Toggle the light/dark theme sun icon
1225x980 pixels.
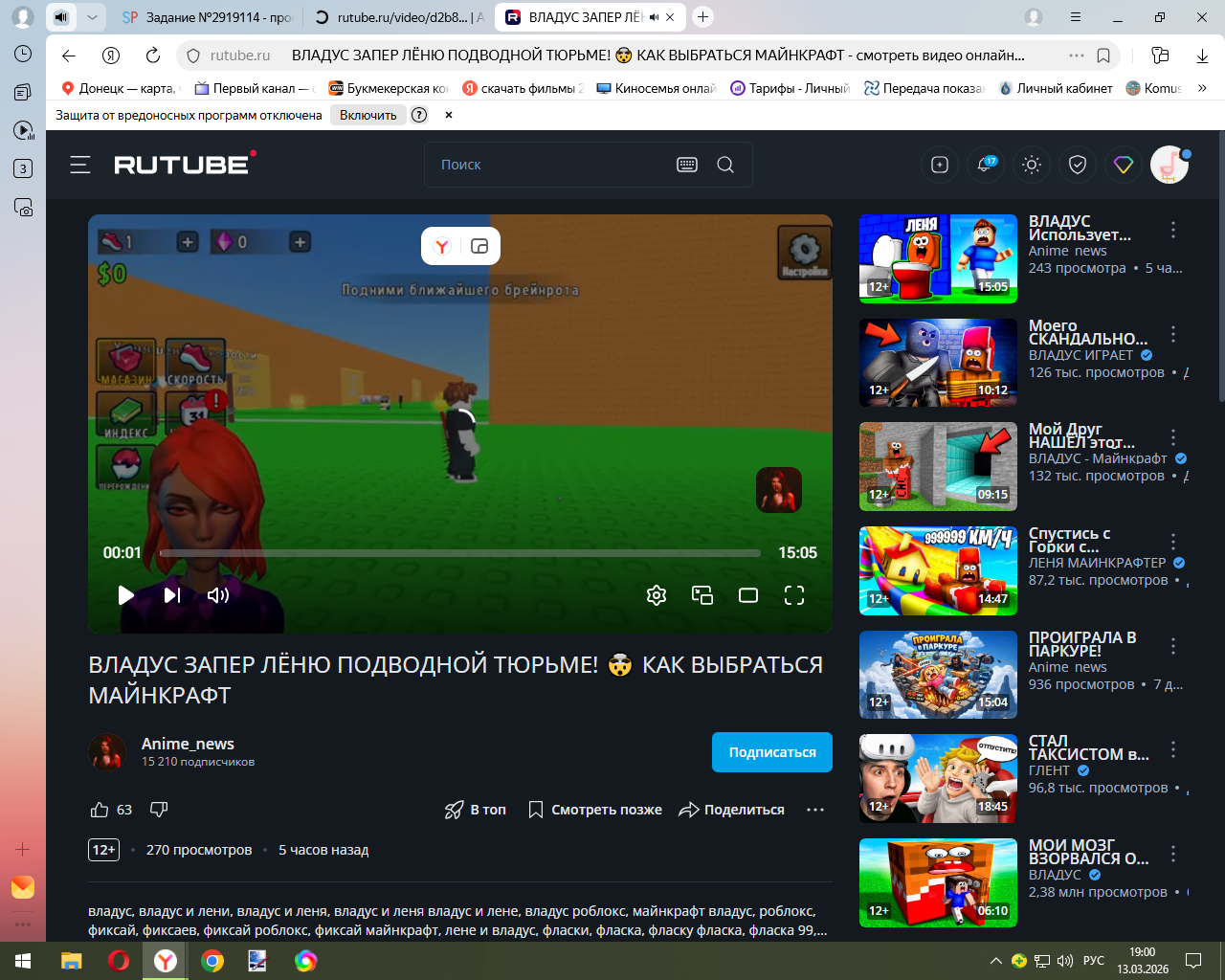[1032, 165]
